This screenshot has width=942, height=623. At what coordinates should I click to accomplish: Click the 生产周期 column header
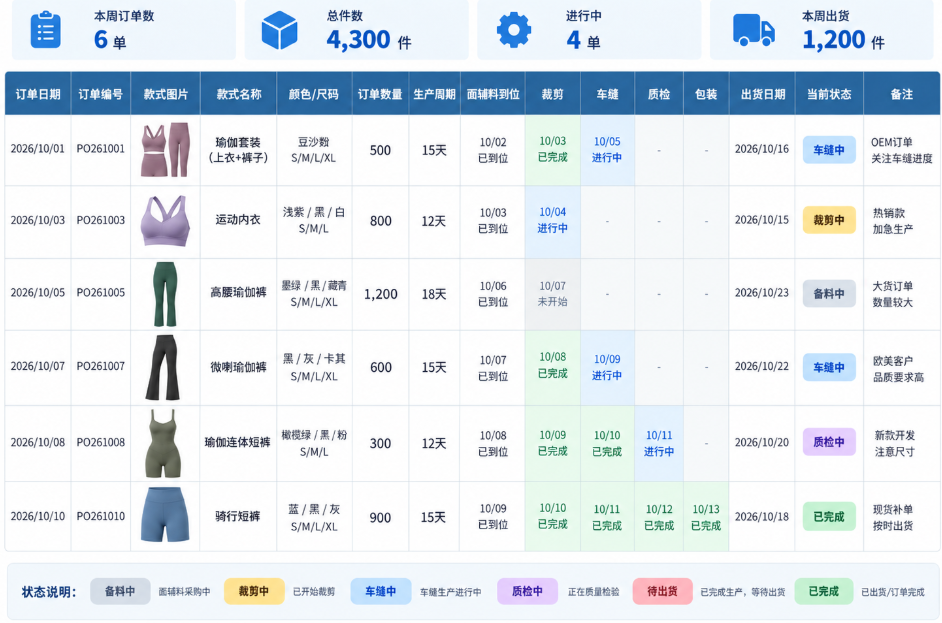point(434,94)
